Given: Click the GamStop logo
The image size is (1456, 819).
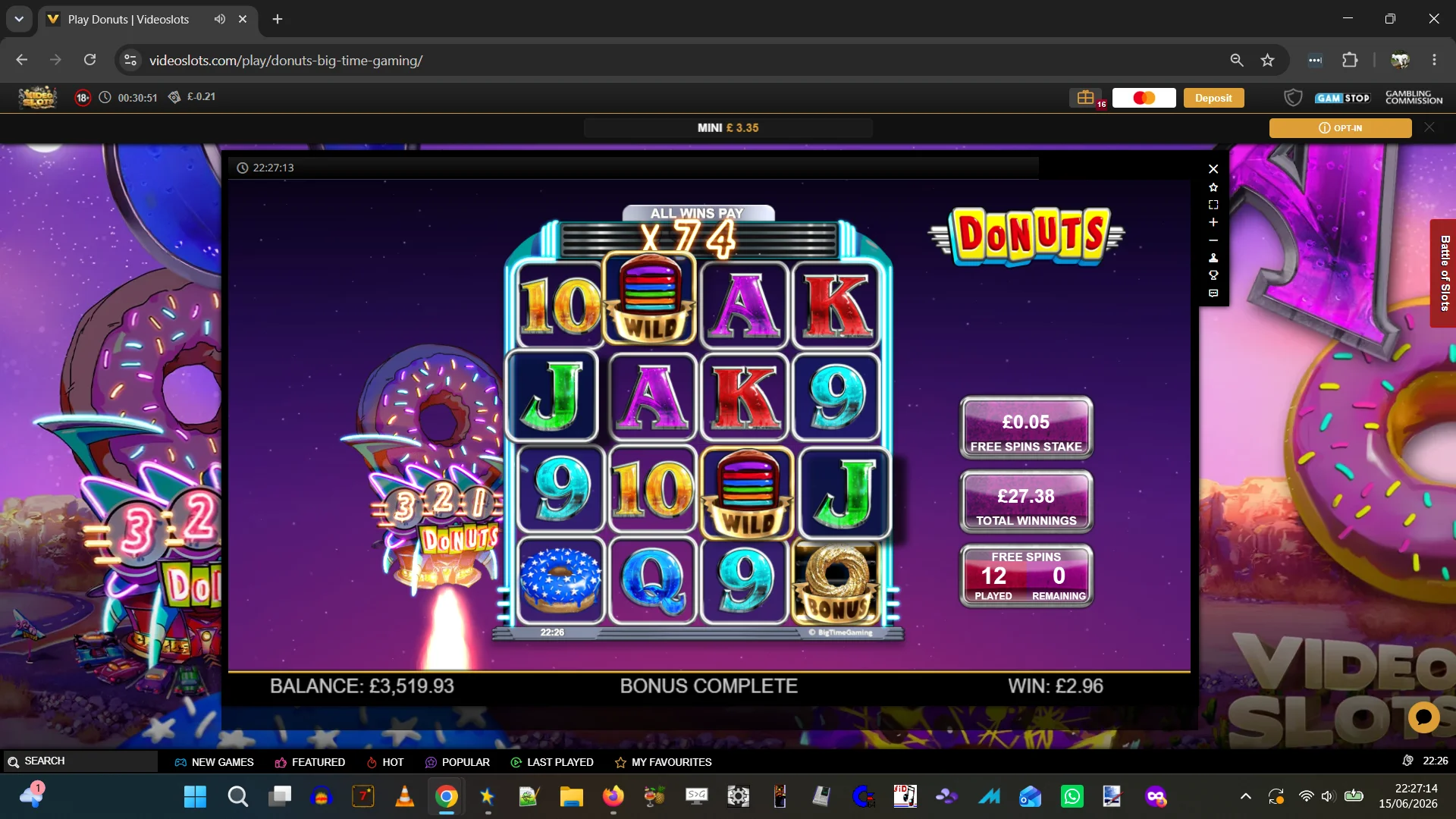Looking at the screenshot, I should point(1342,98).
